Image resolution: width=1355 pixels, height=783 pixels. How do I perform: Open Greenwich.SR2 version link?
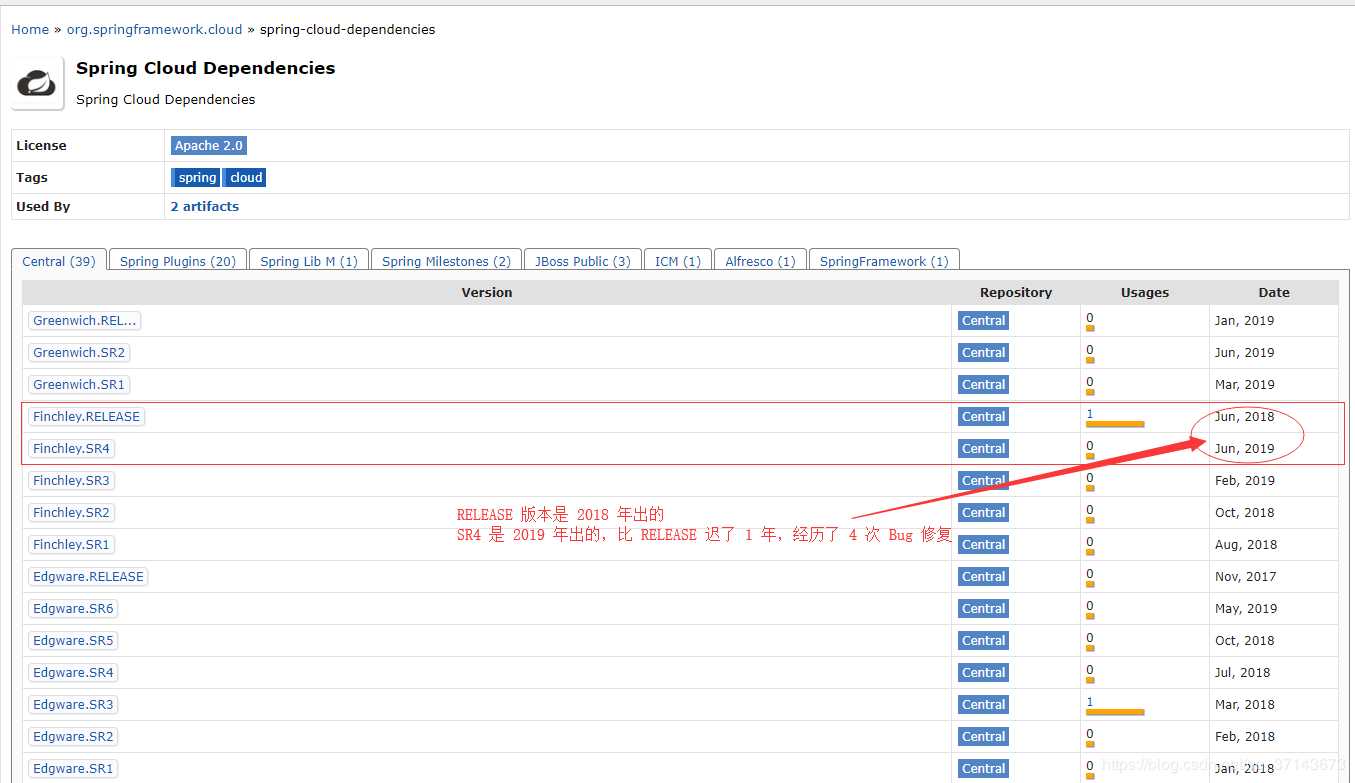click(x=79, y=353)
